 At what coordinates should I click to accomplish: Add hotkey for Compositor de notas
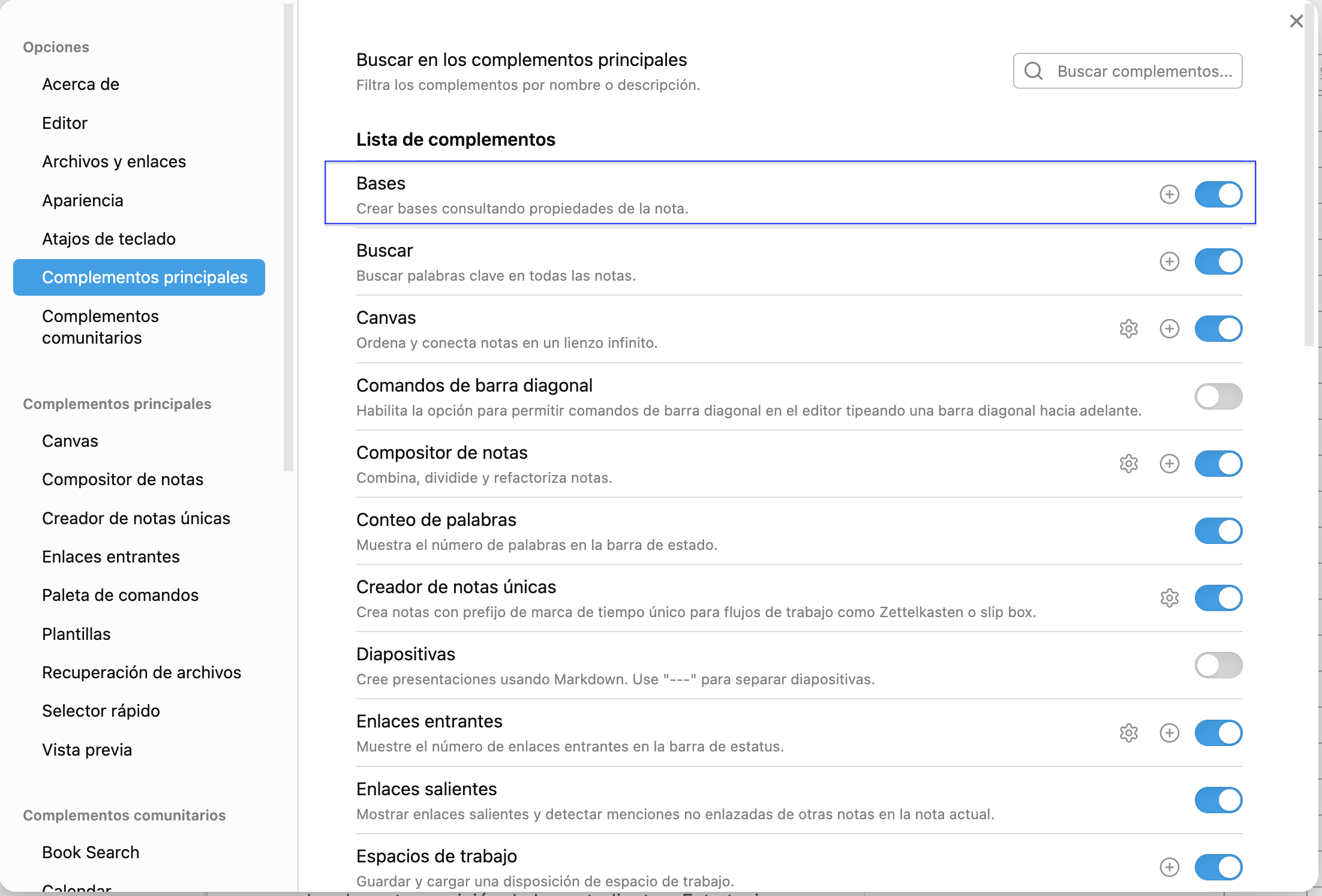(1168, 464)
